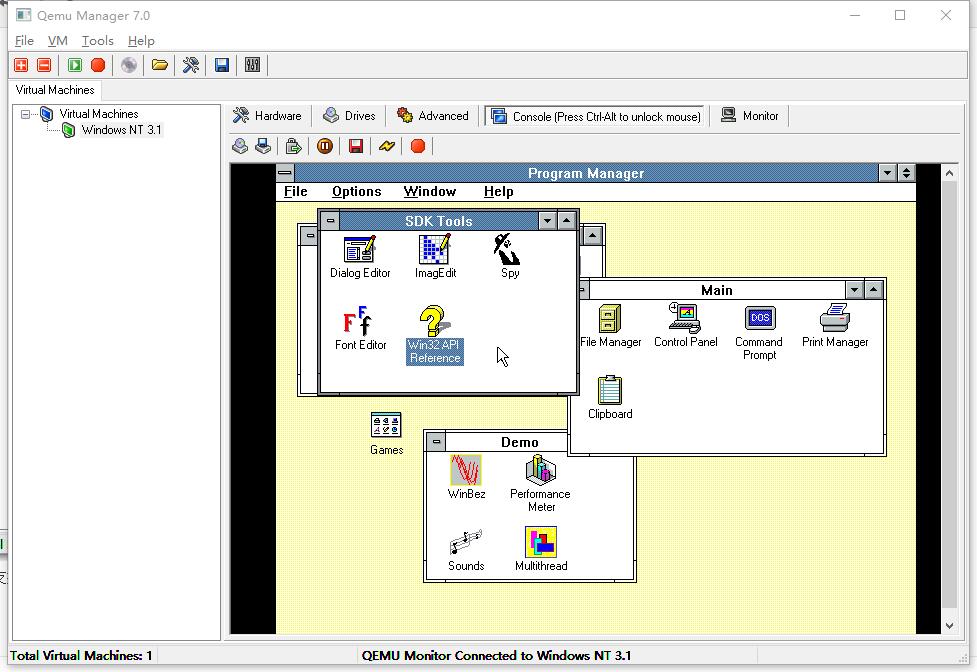This screenshot has width=977, height=672.
Task: Click the red floppy disk console toolbar icon
Action: point(356,146)
